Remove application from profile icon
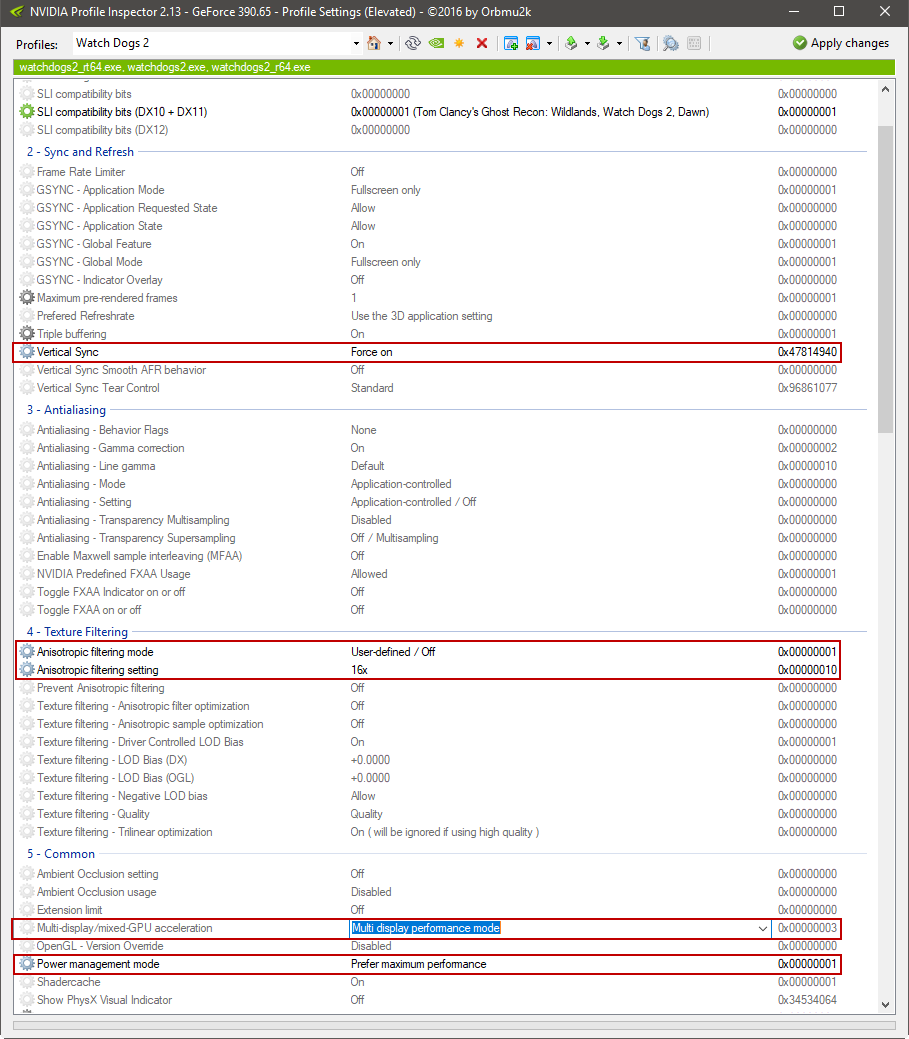The width and height of the screenshot is (909, 1039). point(533,43)
